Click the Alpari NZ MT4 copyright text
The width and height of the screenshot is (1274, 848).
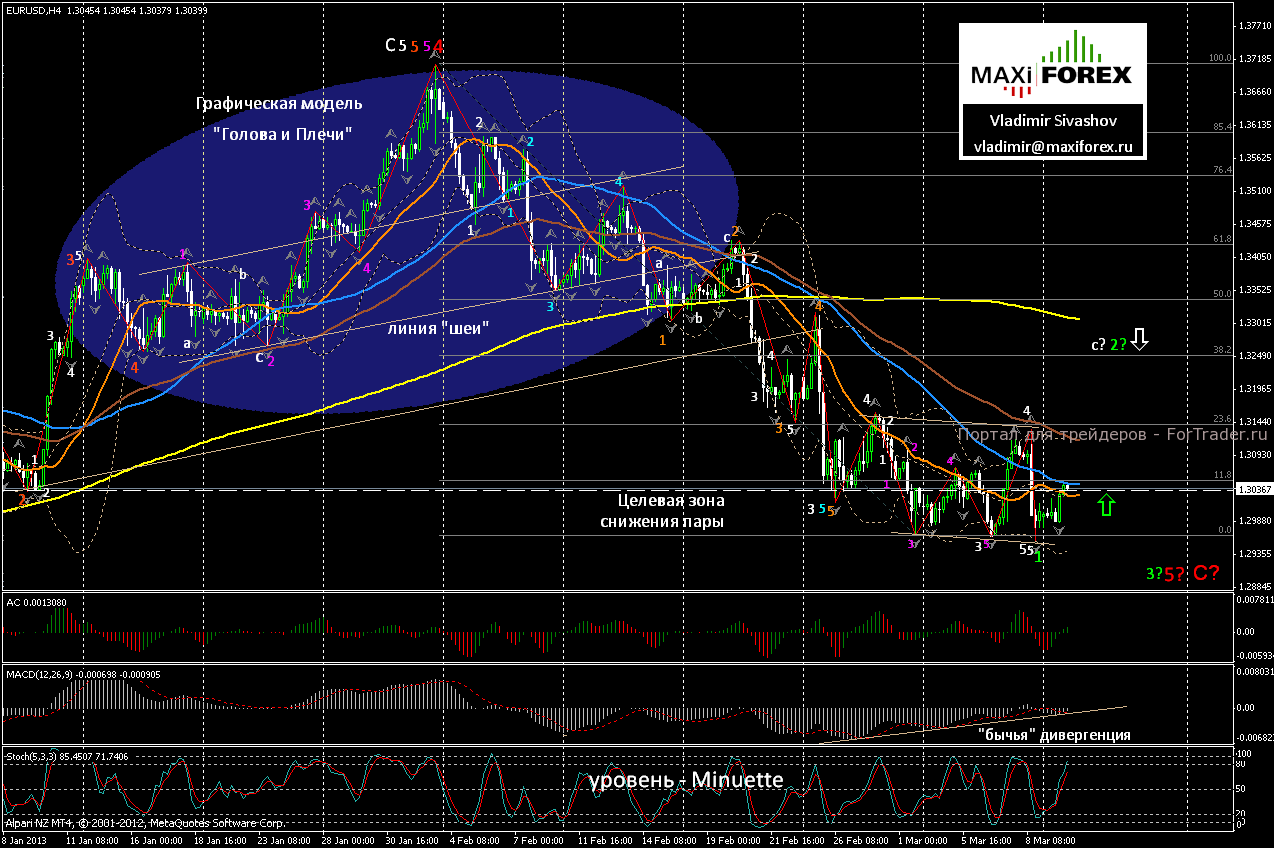pyautogui.click(x=145, y=824)
